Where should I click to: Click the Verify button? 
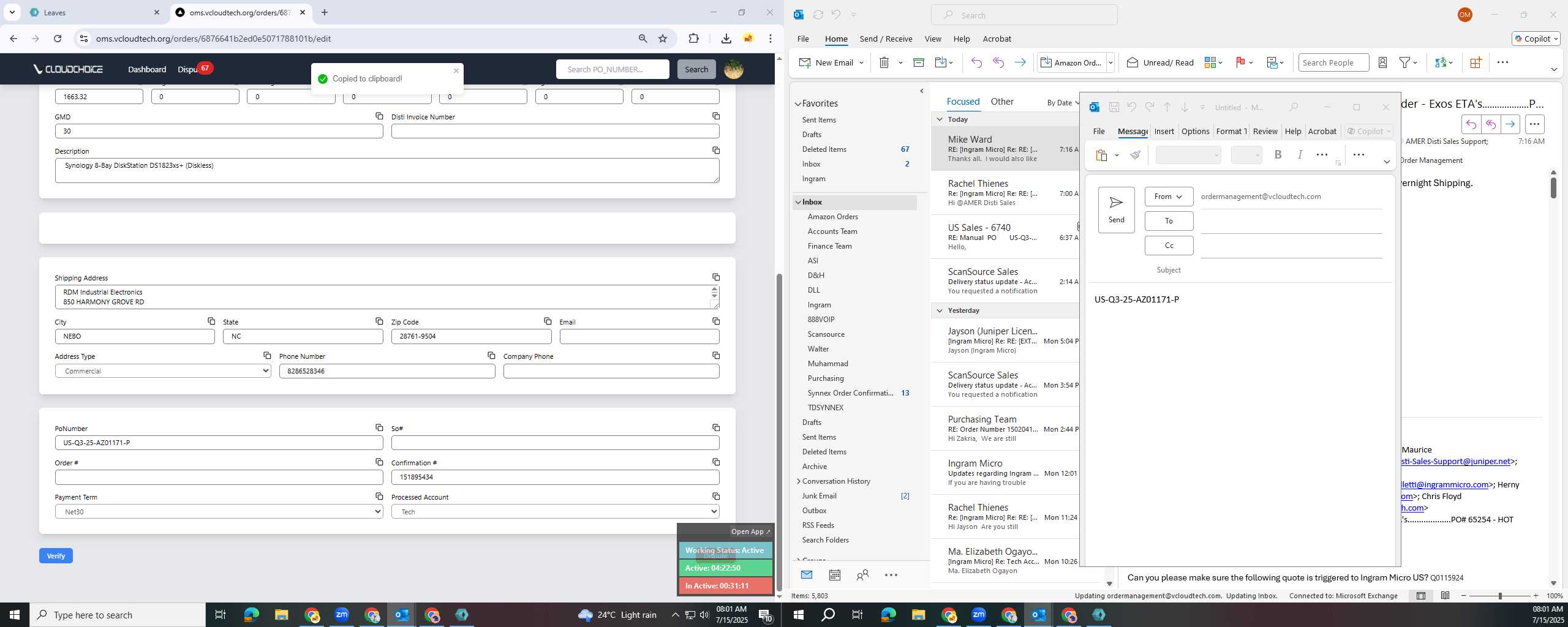click(56, 556)
